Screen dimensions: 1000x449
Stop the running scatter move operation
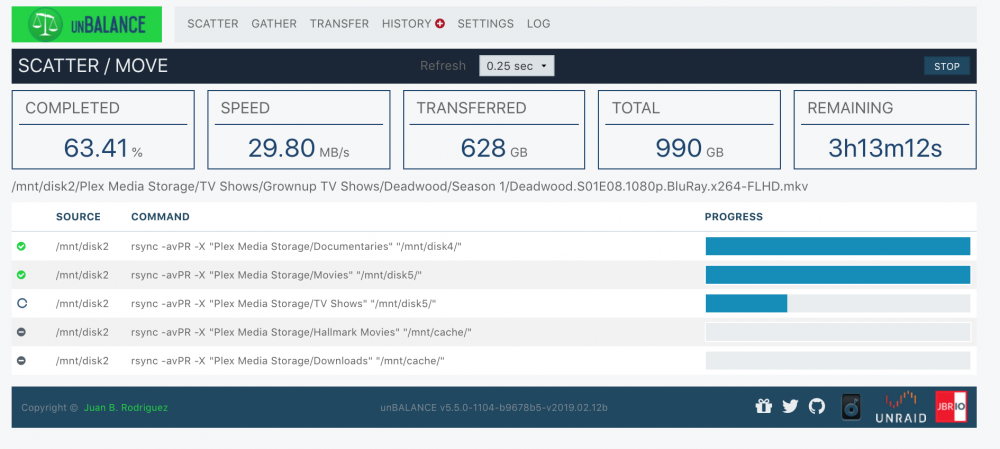[x=947, y=66]
